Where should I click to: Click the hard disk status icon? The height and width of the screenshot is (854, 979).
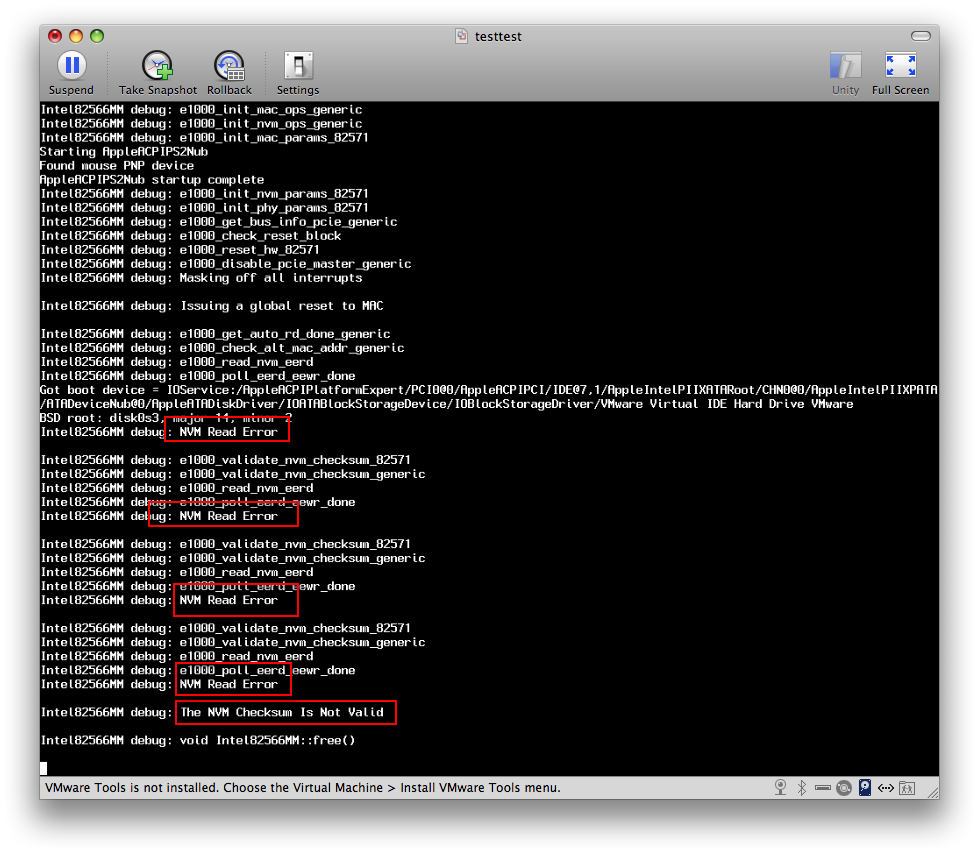pyautogui.click(x=865, y=788)
